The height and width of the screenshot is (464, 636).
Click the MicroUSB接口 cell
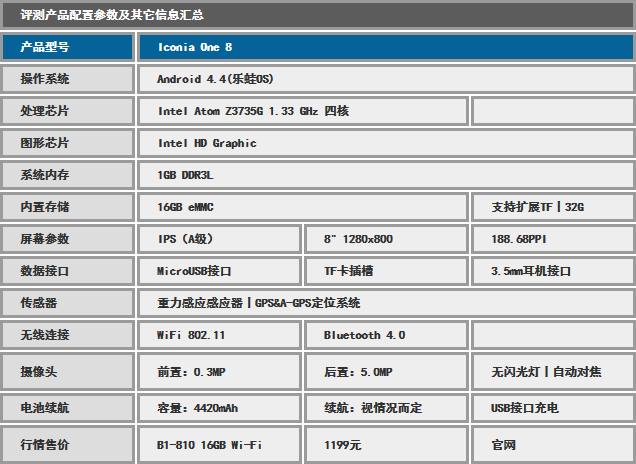coord(219,271)
